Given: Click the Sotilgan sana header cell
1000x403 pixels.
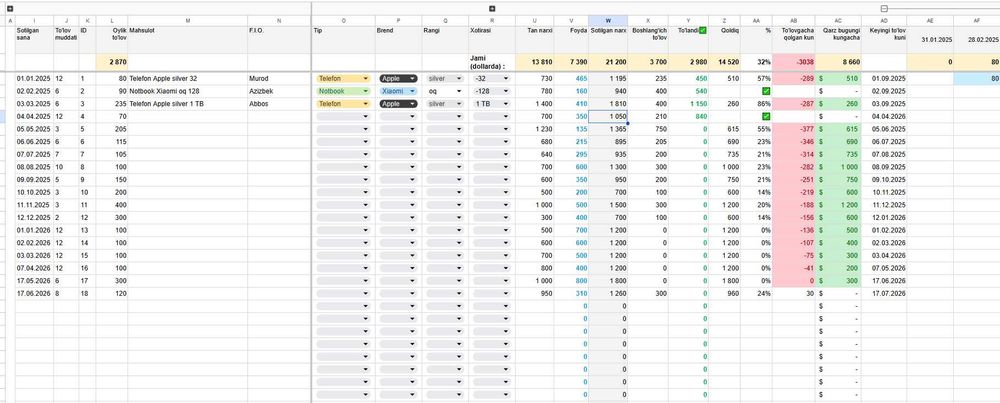Looking at the screenshot, I should coord(34,40).
